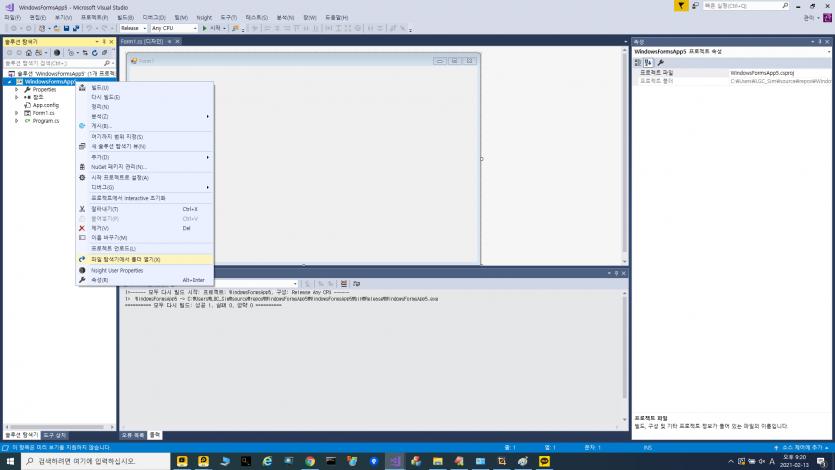Open File Explorer from the taskbar
This screenshot has height=470, width=835.
(438, 461)
